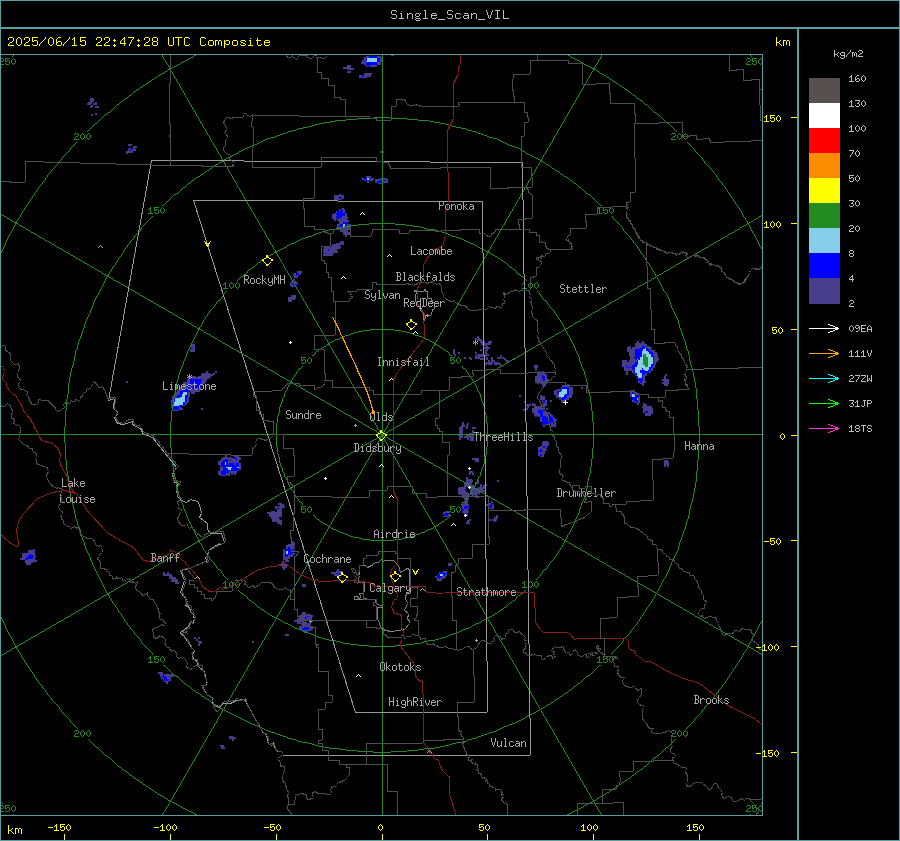
Task: Select the purple 4 legend swatch
Action: pyautogui.click(x=824, y=290)
